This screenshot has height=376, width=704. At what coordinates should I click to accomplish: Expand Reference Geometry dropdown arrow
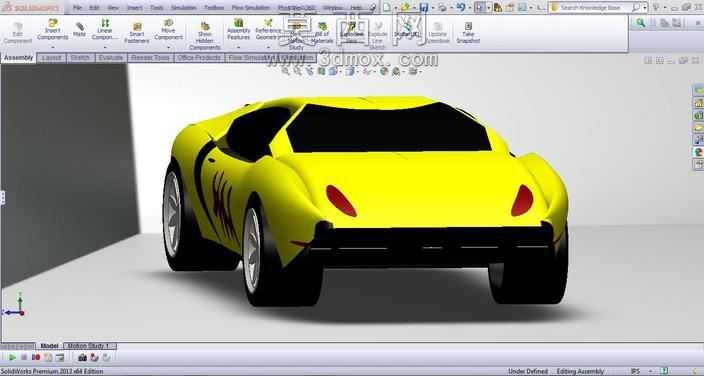(268, 47)
